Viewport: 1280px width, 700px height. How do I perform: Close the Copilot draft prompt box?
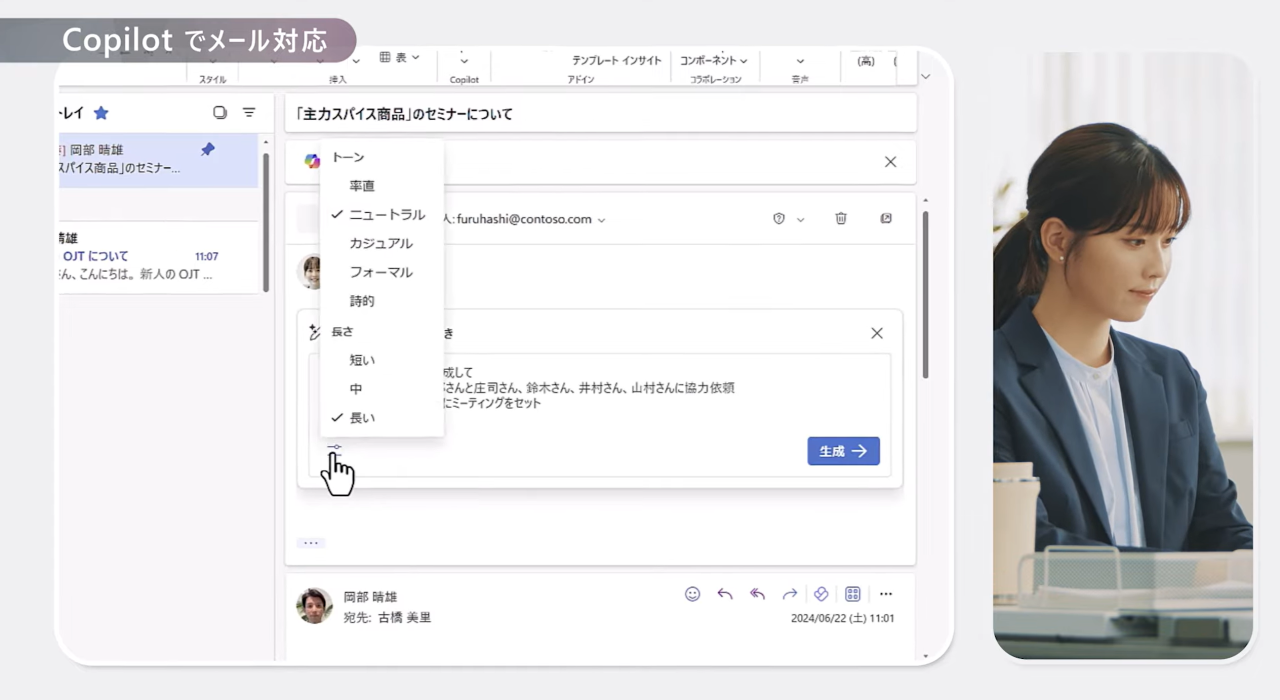[x=877, y=333]
